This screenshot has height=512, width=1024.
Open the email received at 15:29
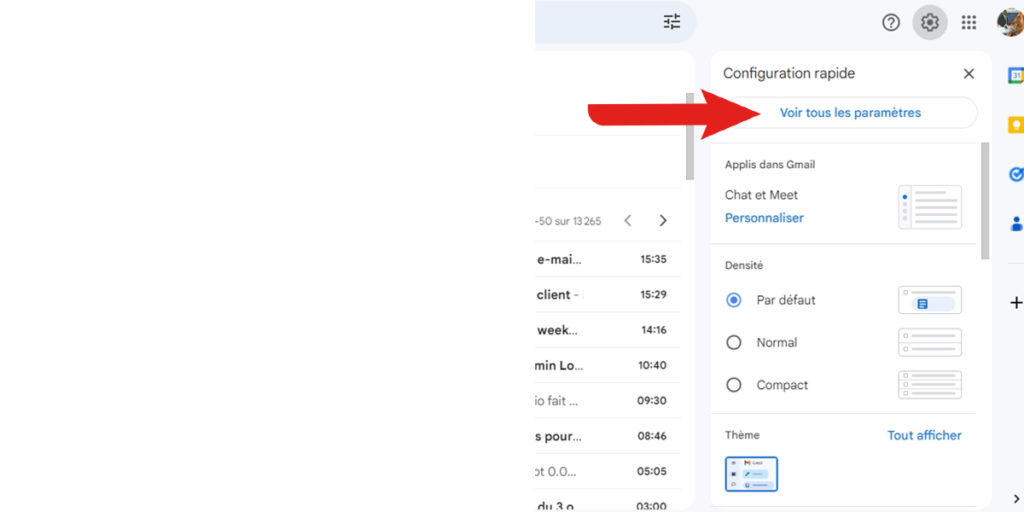pyautogui.click(x=607, y=295)
